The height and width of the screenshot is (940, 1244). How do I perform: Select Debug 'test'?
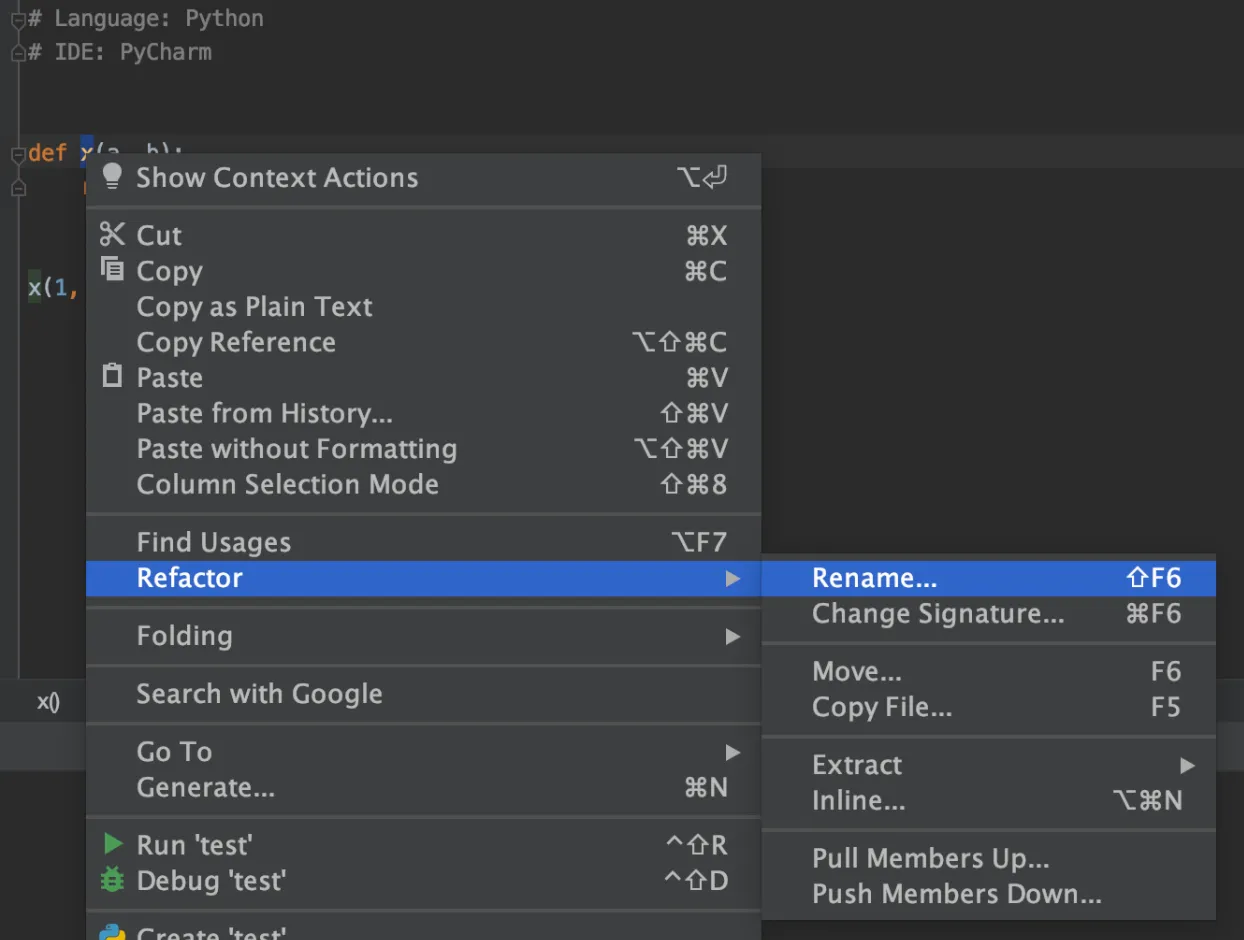tap(424, 880)
